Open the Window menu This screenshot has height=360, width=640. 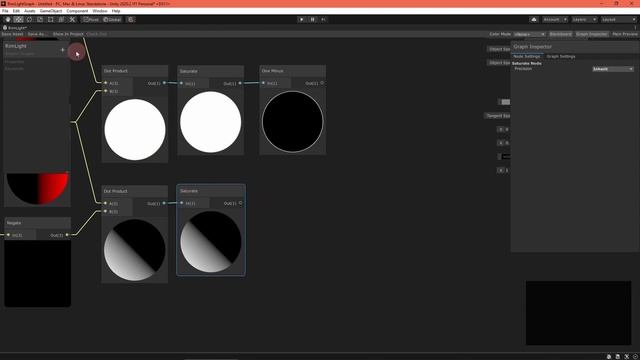coord(100,11)
